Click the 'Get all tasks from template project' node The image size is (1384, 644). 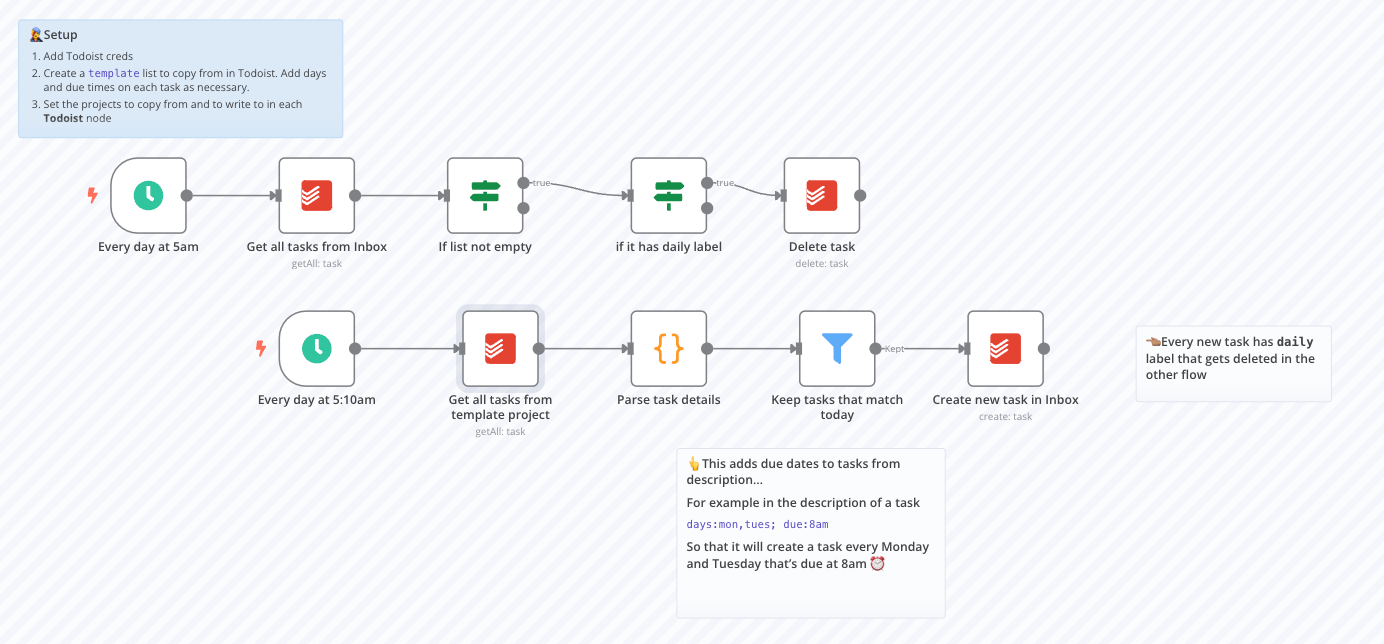(x=500, y=348)
